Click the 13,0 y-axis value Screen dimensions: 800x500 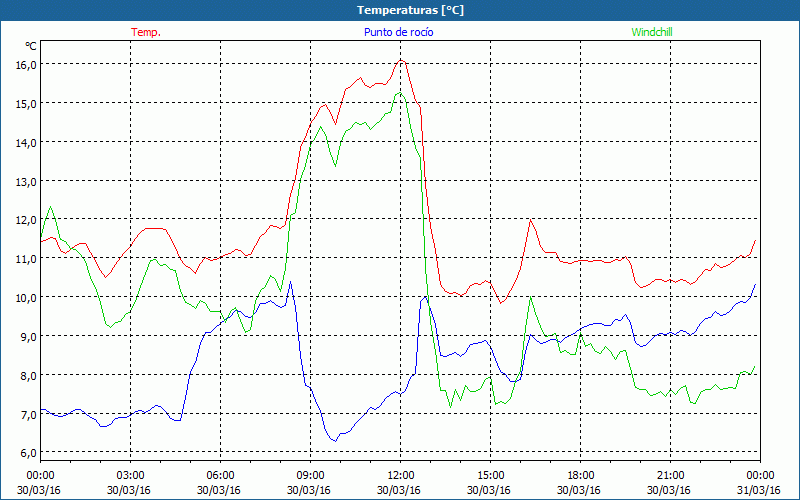(26, 181)
